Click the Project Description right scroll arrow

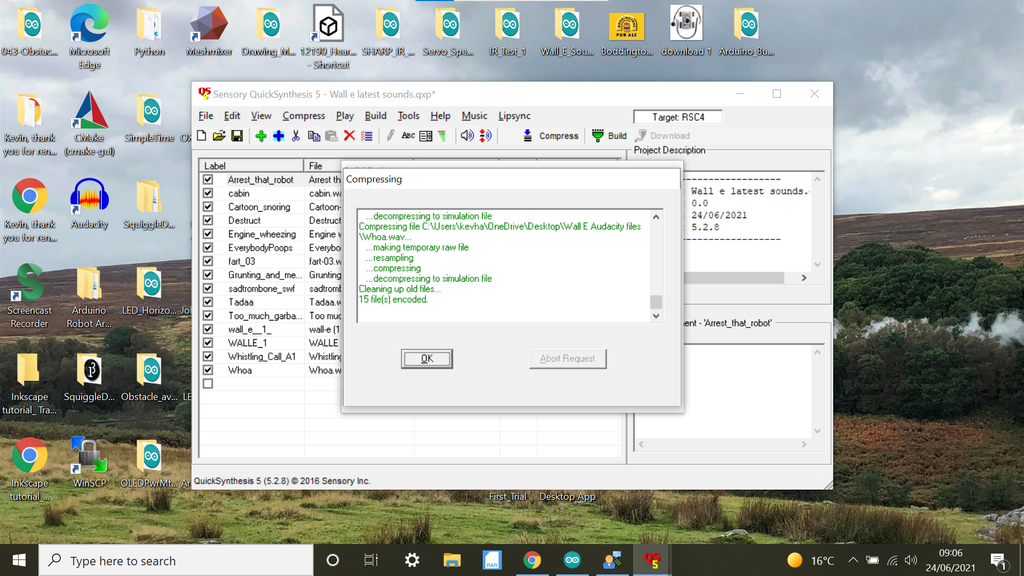pyautogui.click(x=804, y=278)
